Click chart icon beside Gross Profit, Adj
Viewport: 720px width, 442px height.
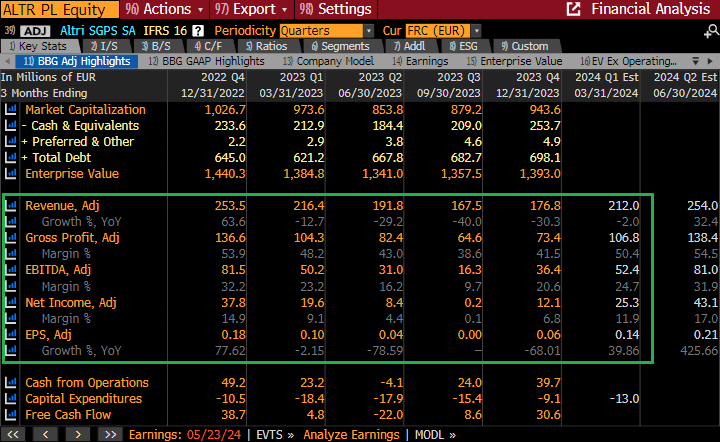click(12, 237)
